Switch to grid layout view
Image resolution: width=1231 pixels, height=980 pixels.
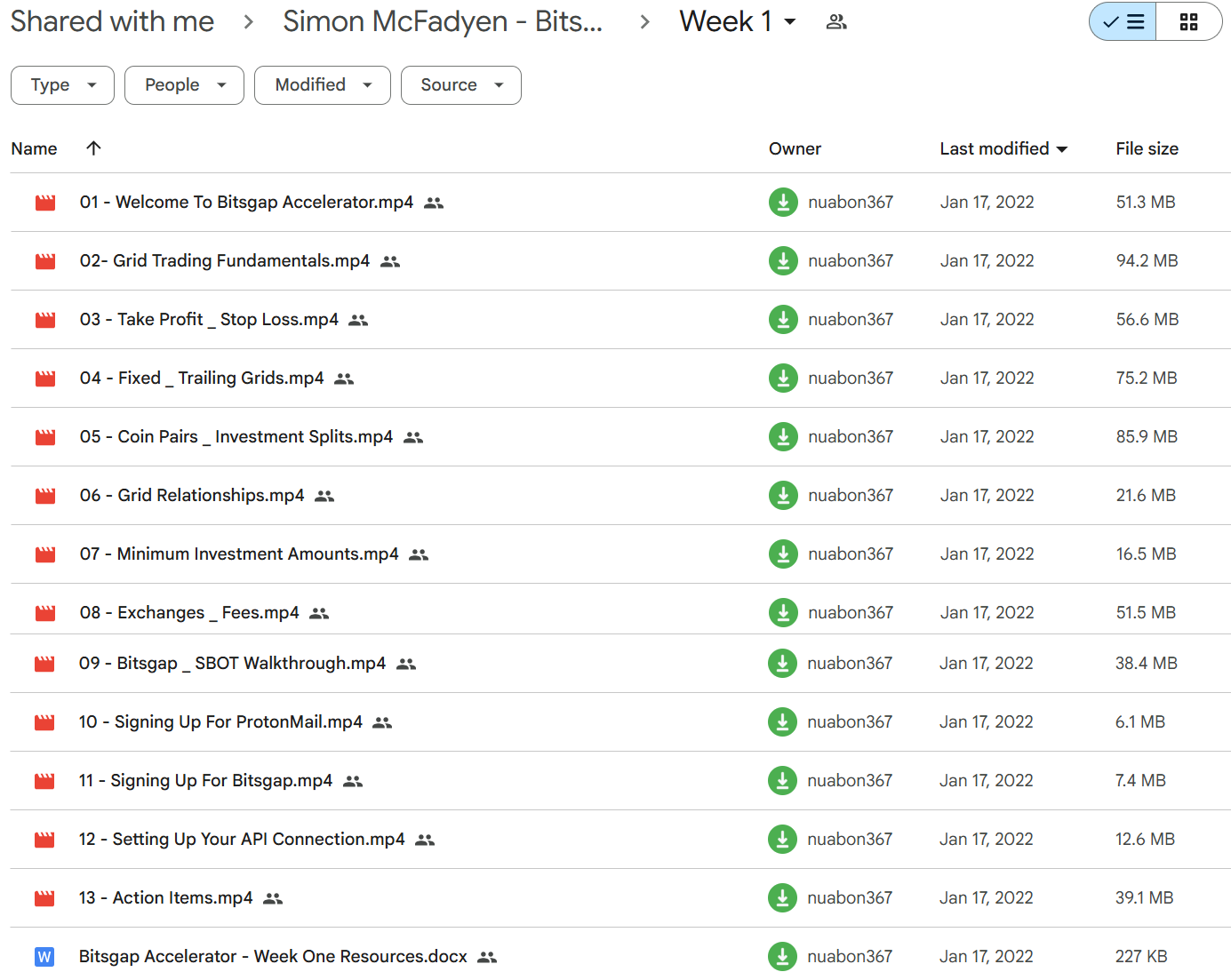1189,22
